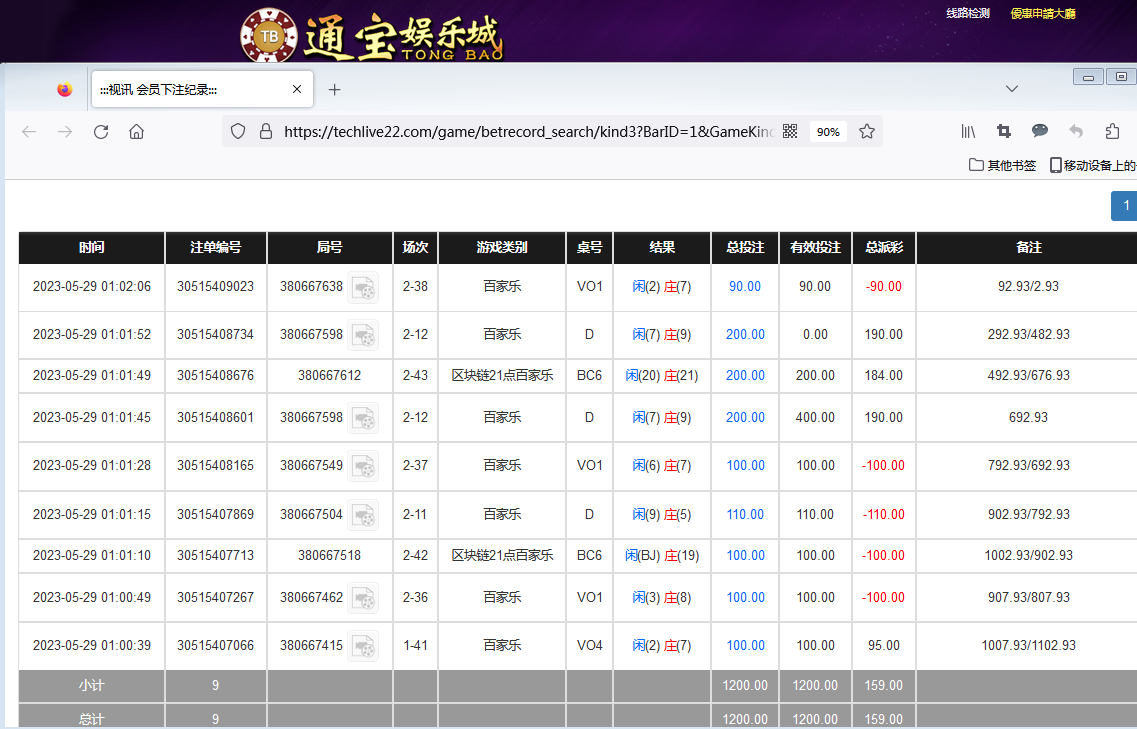1137x729 pixels.
Task: Reload the current page
Action: point(101,131)
